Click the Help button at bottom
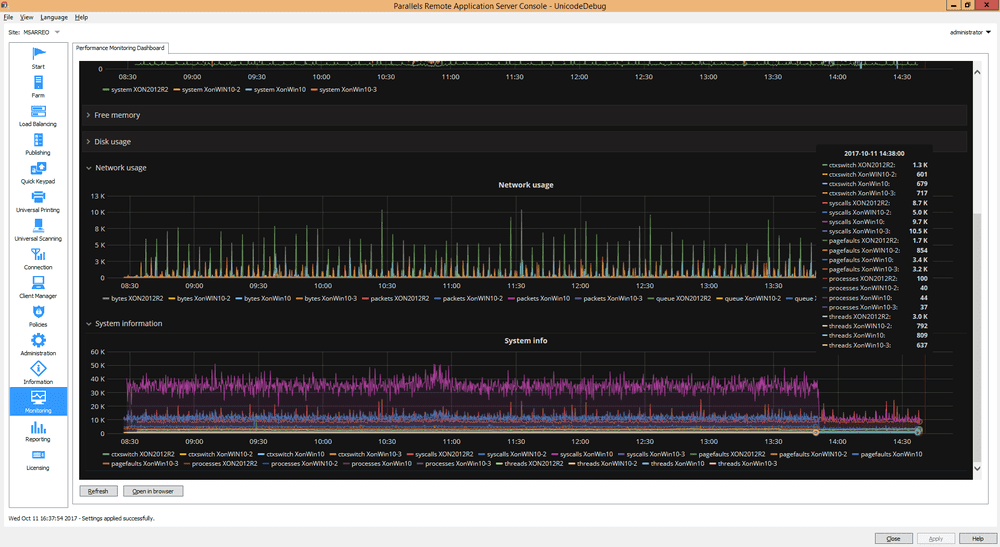Viewport: 1000px width, 547px height. click(978, 539)
